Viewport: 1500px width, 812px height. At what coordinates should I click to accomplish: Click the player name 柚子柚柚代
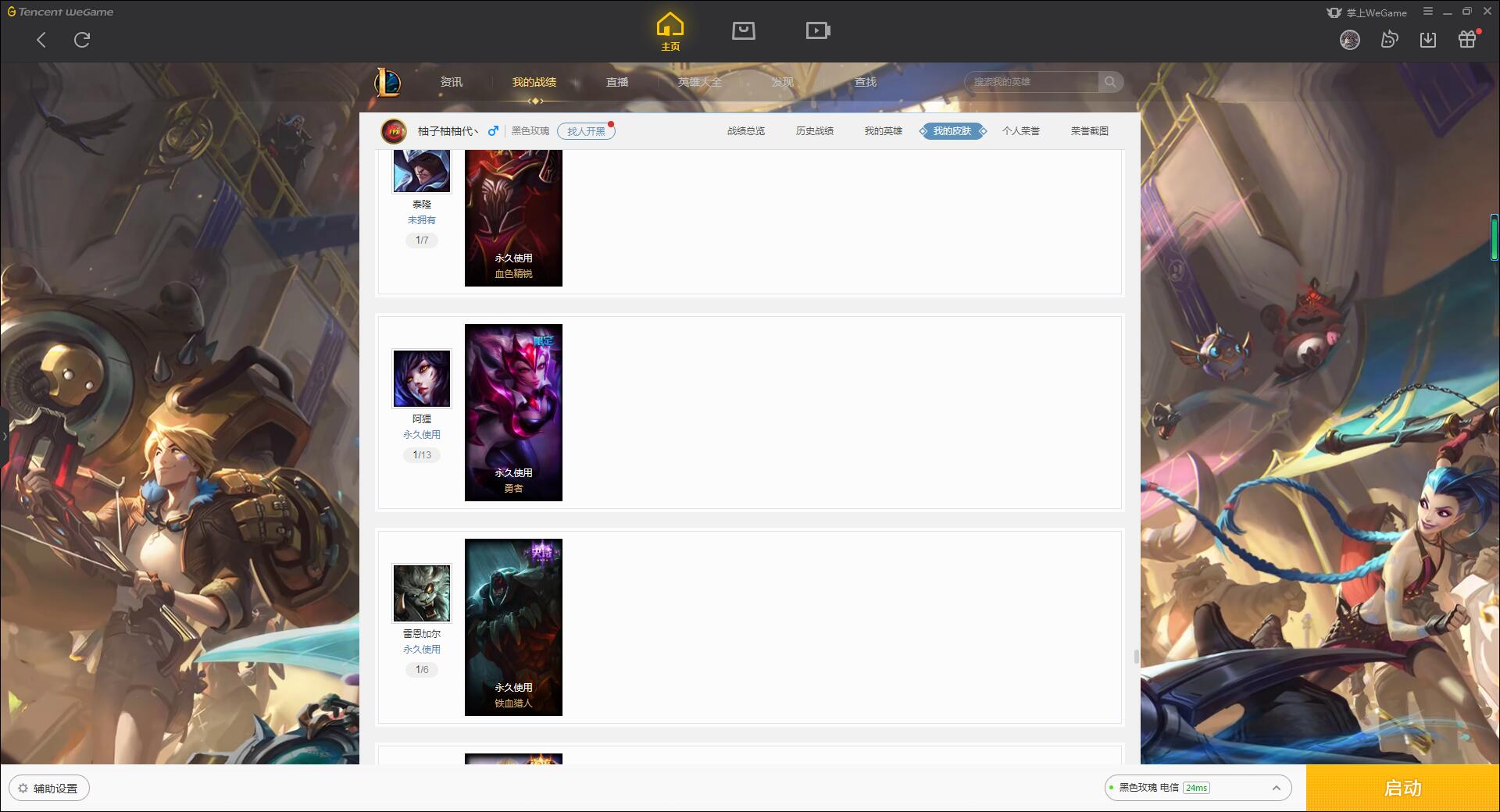(448, 131)
